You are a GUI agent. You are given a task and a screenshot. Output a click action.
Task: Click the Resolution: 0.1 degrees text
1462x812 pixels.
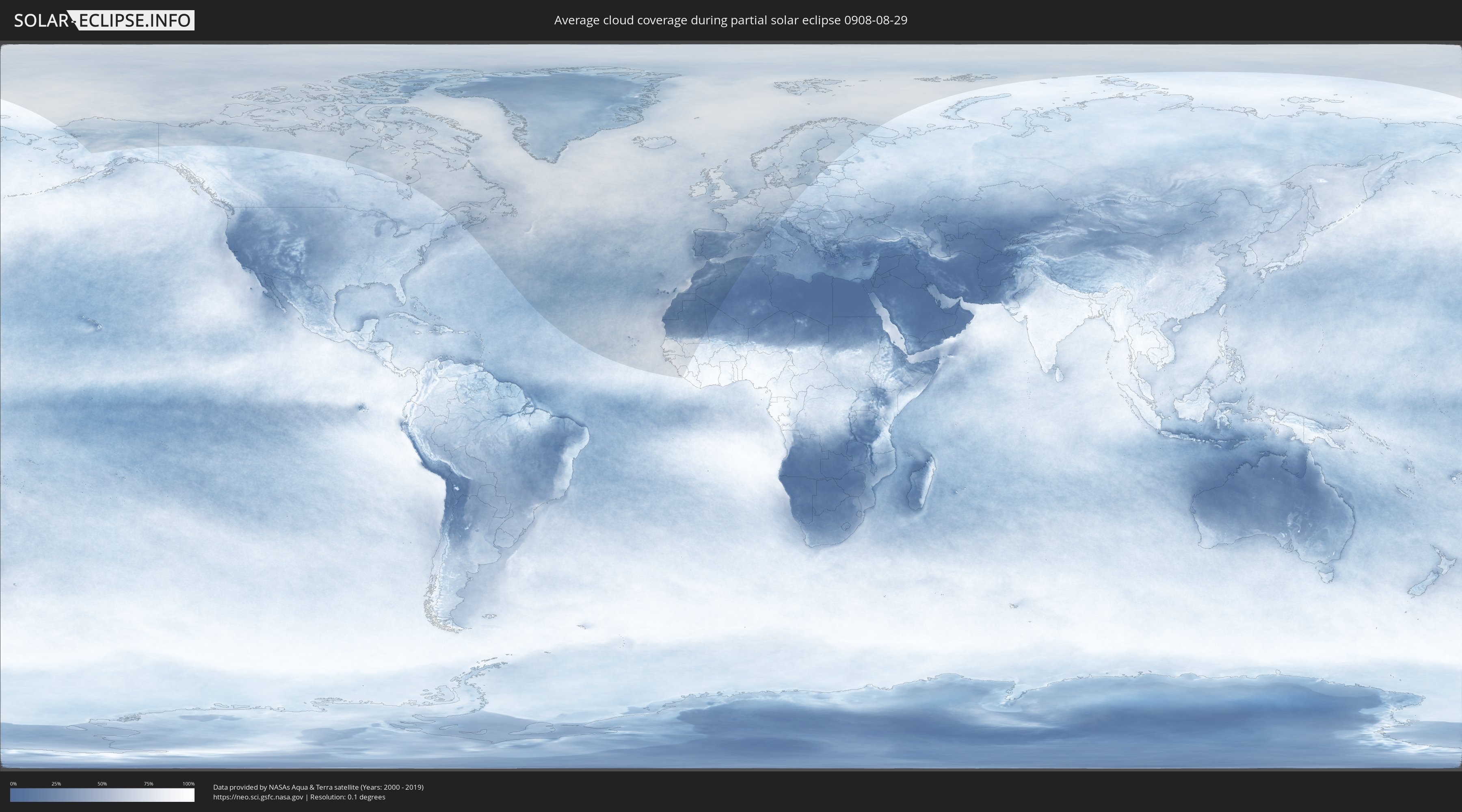coord(348,797)
